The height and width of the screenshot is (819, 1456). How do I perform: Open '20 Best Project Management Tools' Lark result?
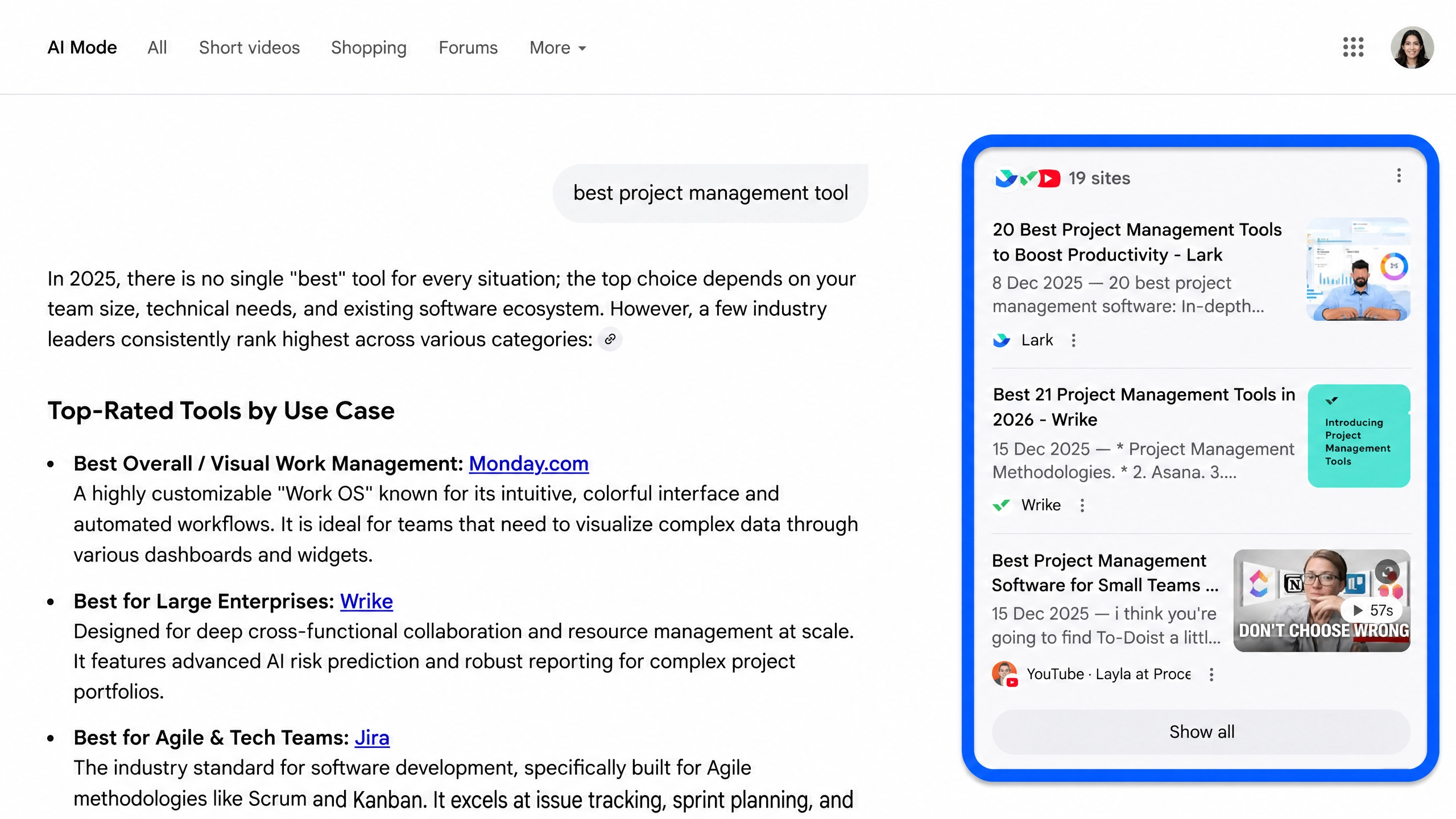pos(1137,242)
